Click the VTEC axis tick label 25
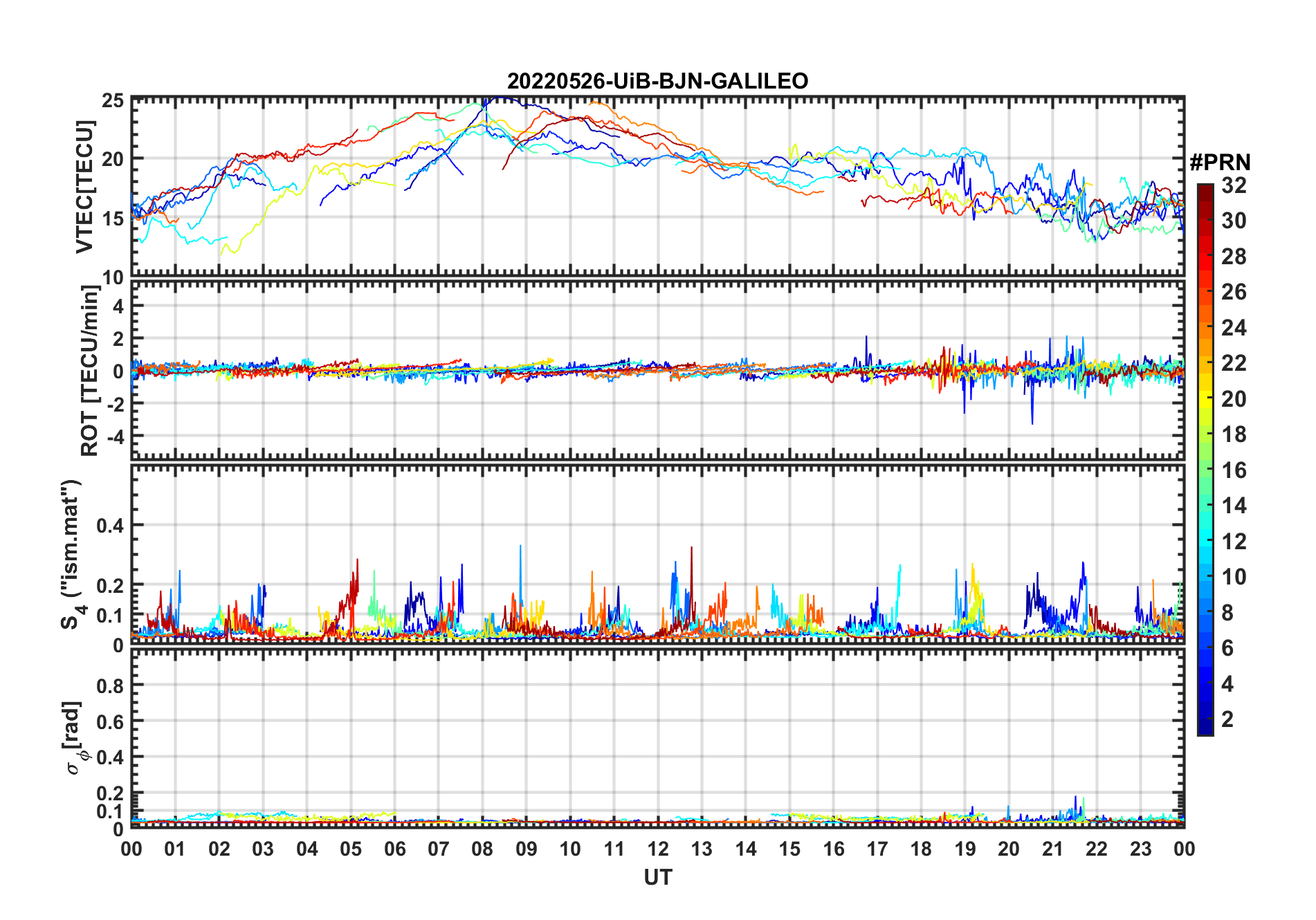 (x=113, y=101)
